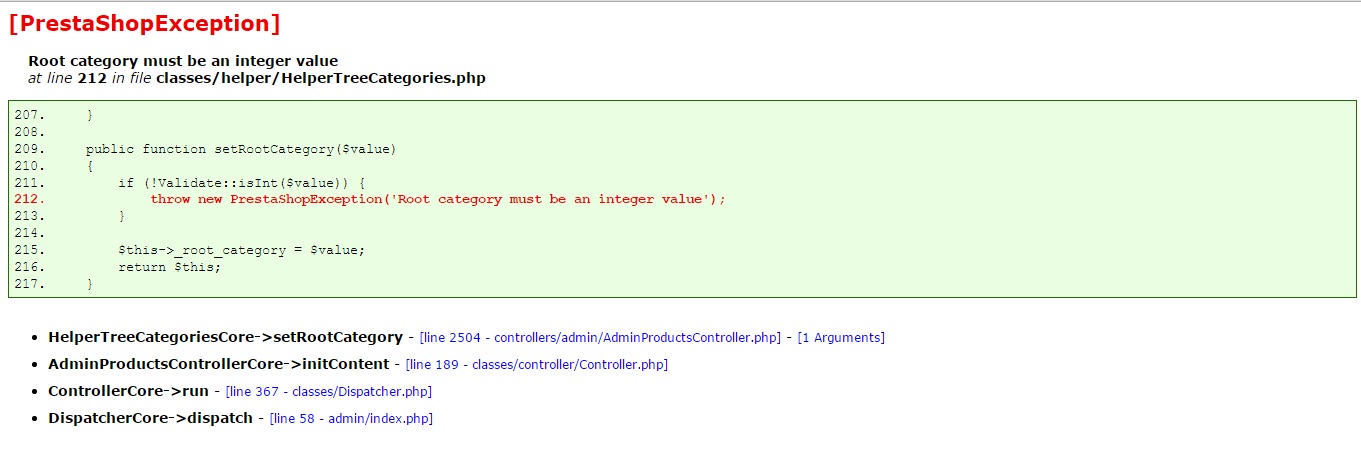Screen dimensions: 1361x449
Task: Select the [PrestaShopException] heading
Action: [144, 23]
